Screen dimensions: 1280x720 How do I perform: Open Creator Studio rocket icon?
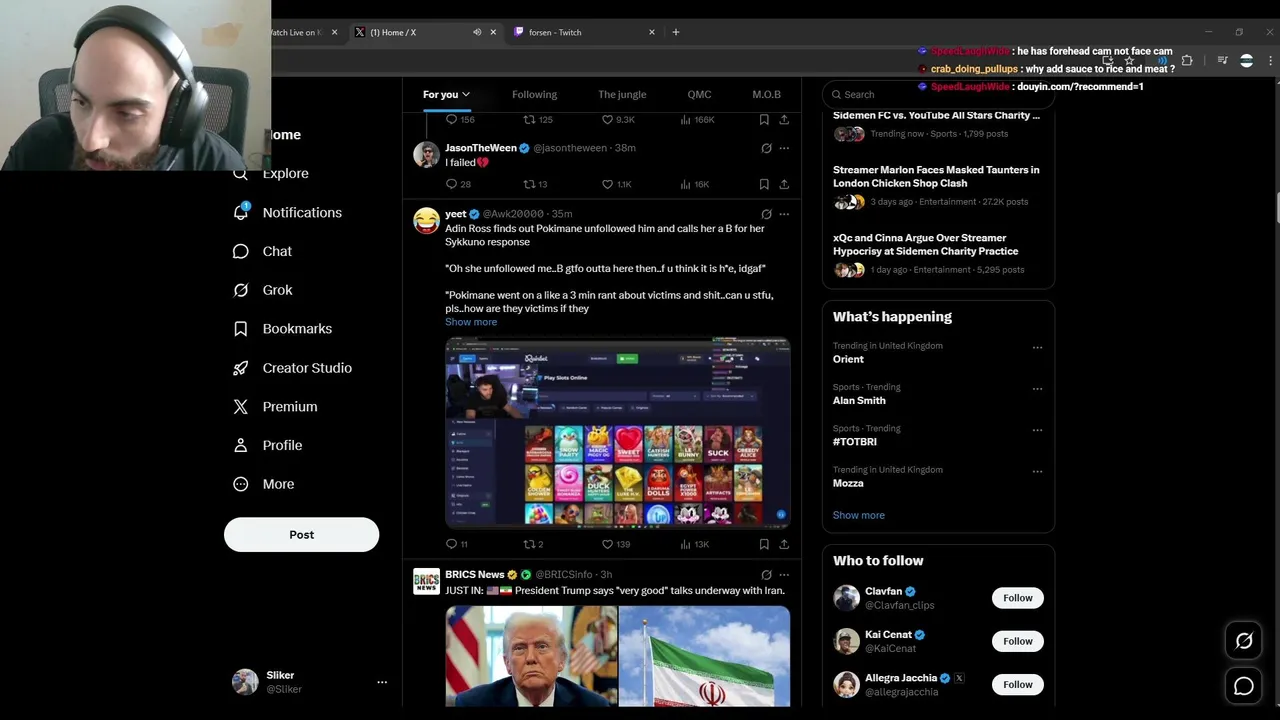click(x=241, y=368)
